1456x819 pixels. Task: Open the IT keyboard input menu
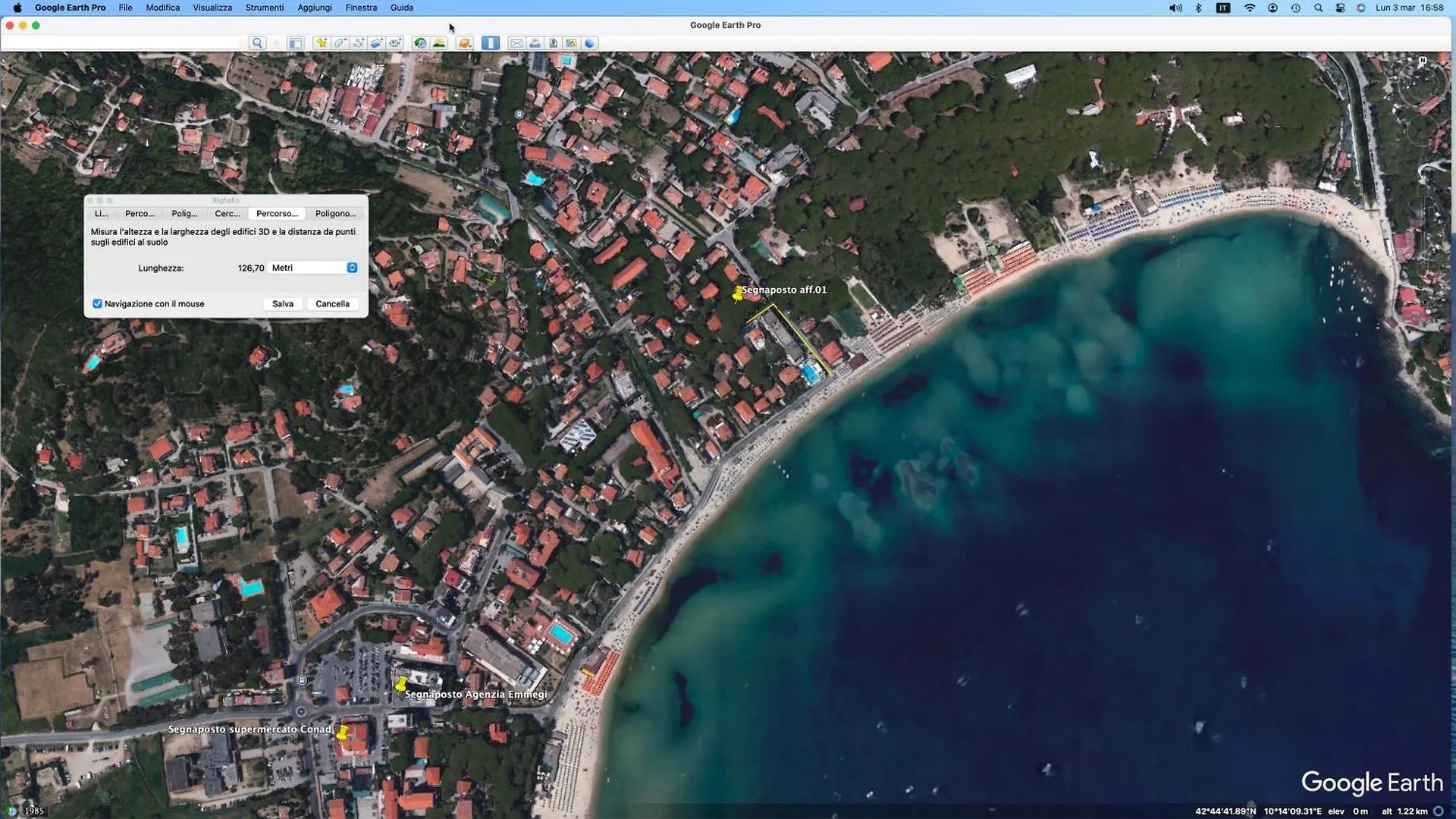pyautogui.click(x=1223, y=8)
